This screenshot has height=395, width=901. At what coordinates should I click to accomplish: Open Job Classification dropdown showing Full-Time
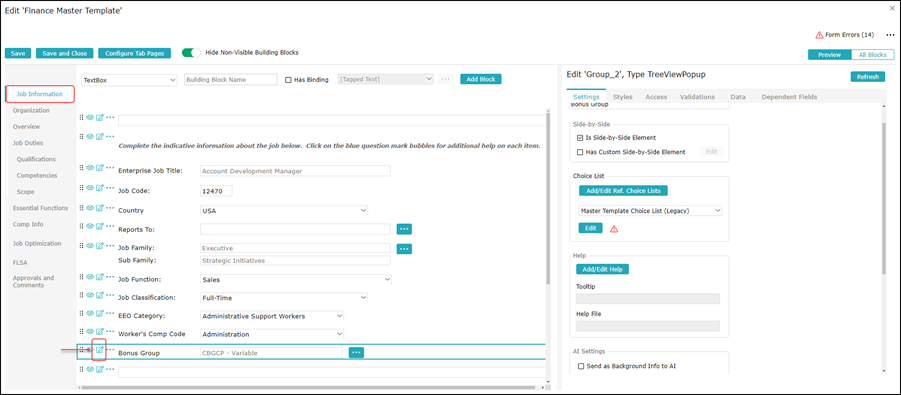(x=284, y=298)
